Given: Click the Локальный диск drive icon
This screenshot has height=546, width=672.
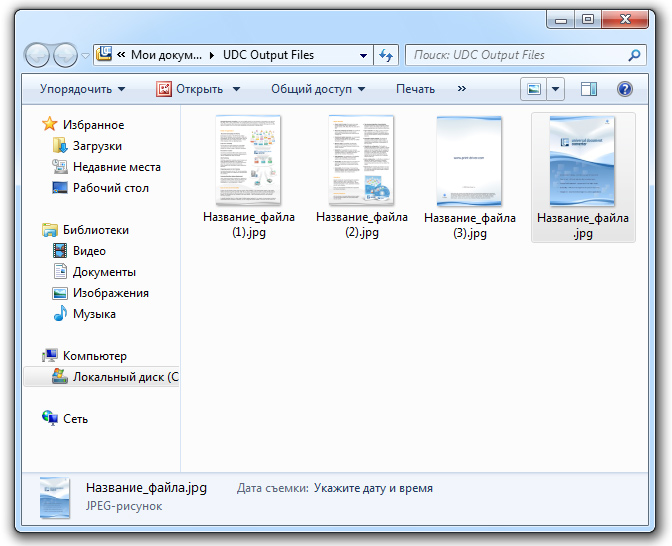Looking at the screenshot, I should [60, 376].
